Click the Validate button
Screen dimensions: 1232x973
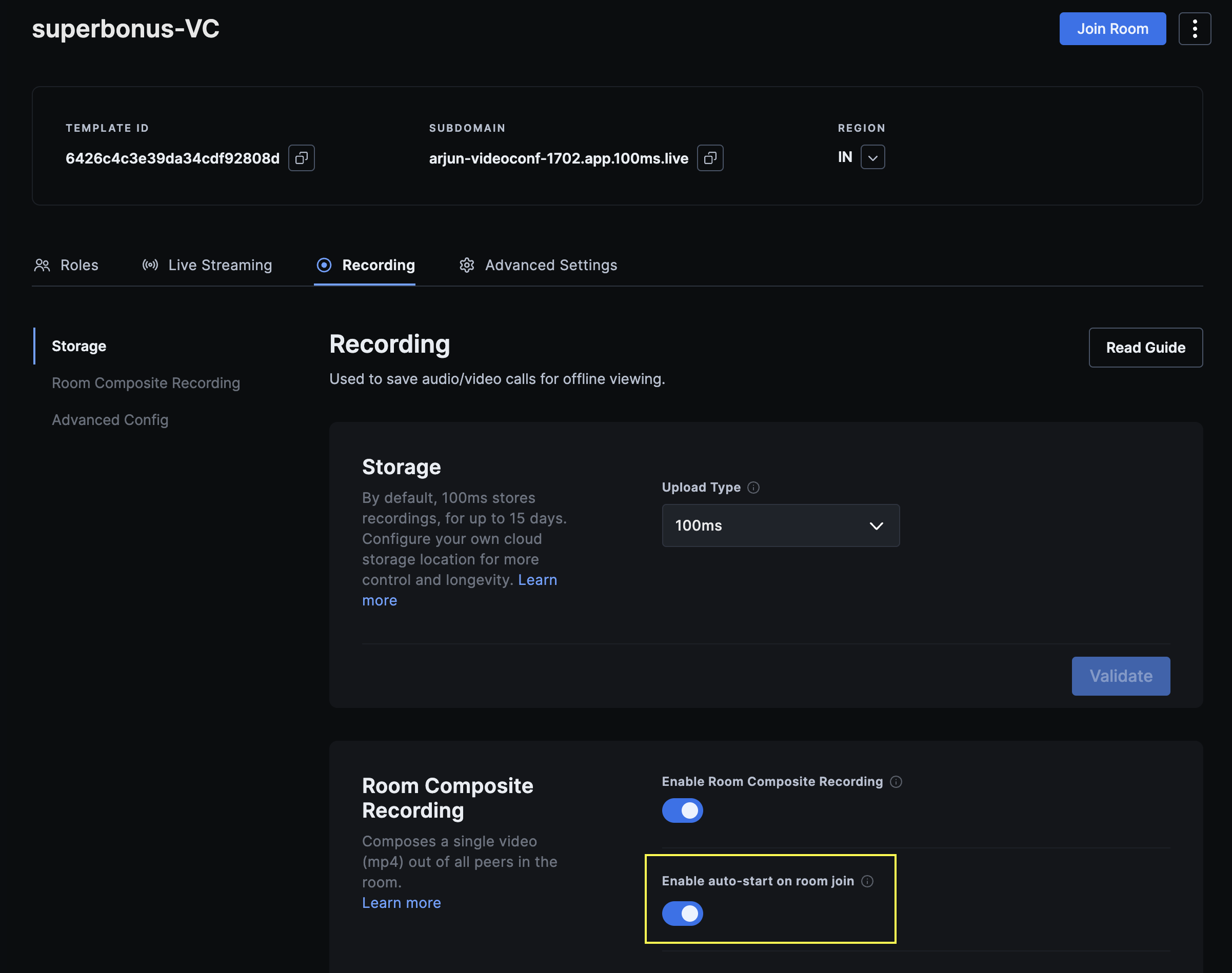coord(1120,676)
